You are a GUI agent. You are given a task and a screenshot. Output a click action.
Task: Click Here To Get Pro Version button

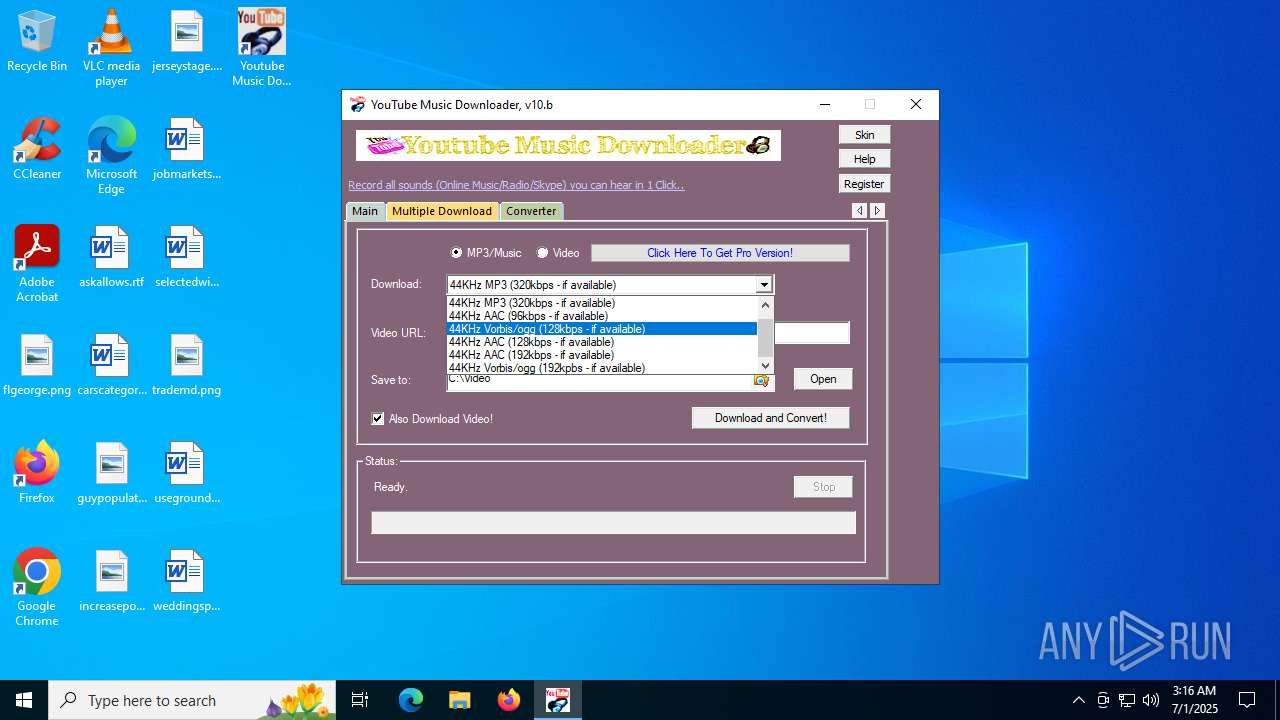tap(720, 253)
